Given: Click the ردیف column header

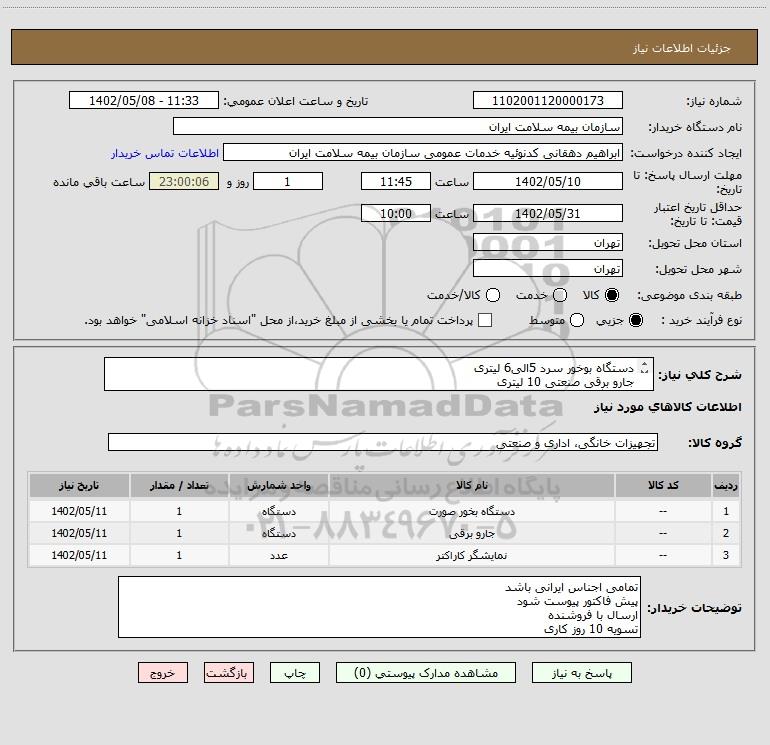Looking at the screenshot, I should coord(726,485).
